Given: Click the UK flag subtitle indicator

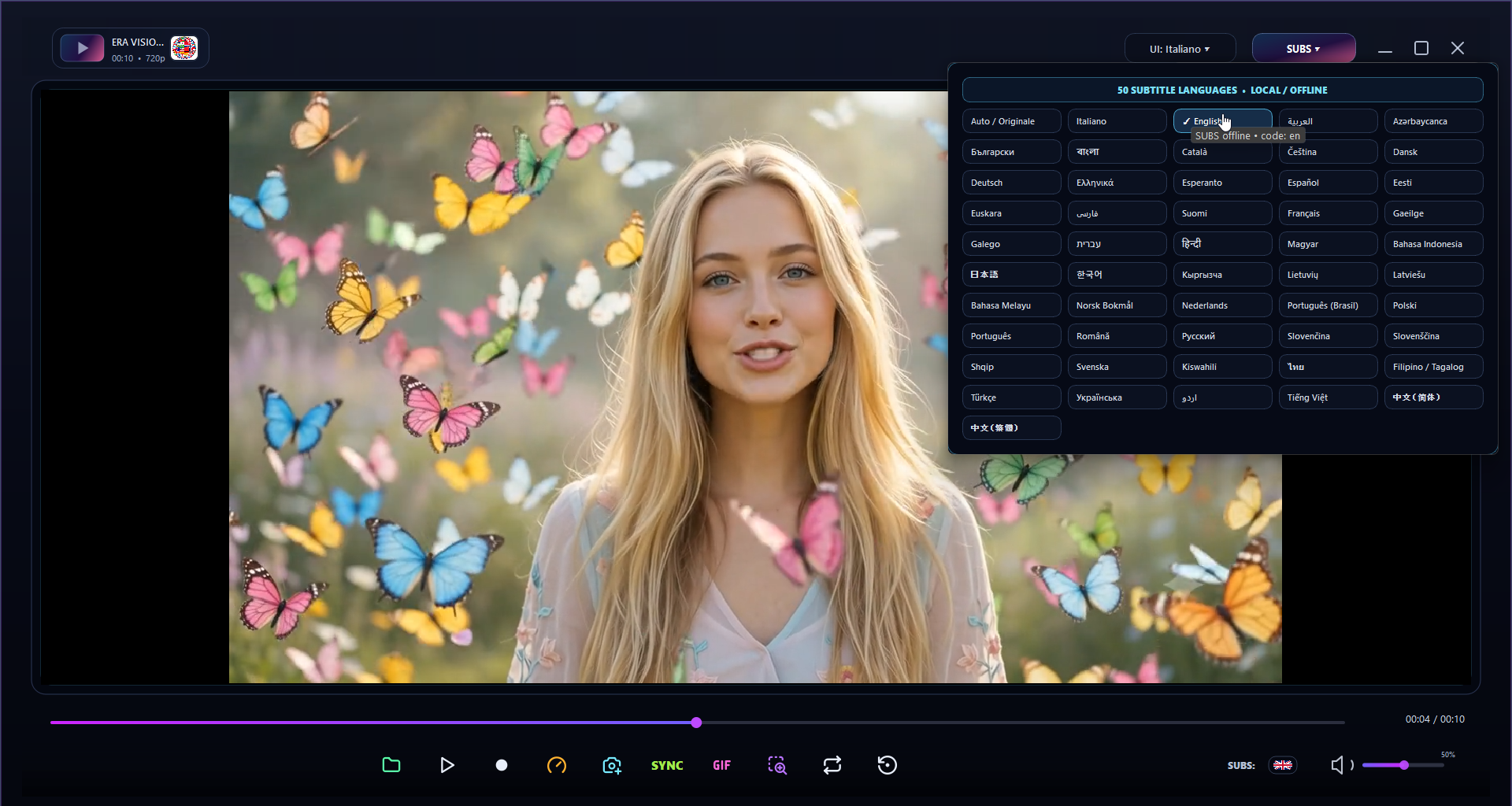Looking at the screenshot, I should (1283, 765).
